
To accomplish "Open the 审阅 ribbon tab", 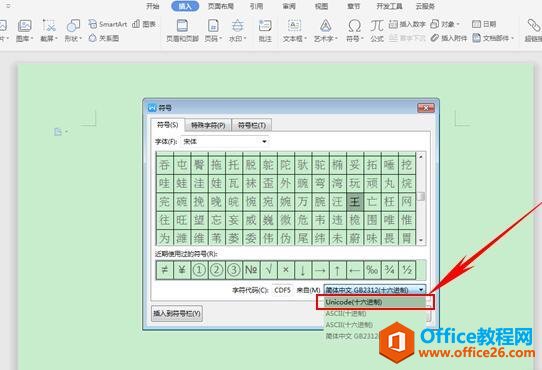I will click(x=289, y=6).
